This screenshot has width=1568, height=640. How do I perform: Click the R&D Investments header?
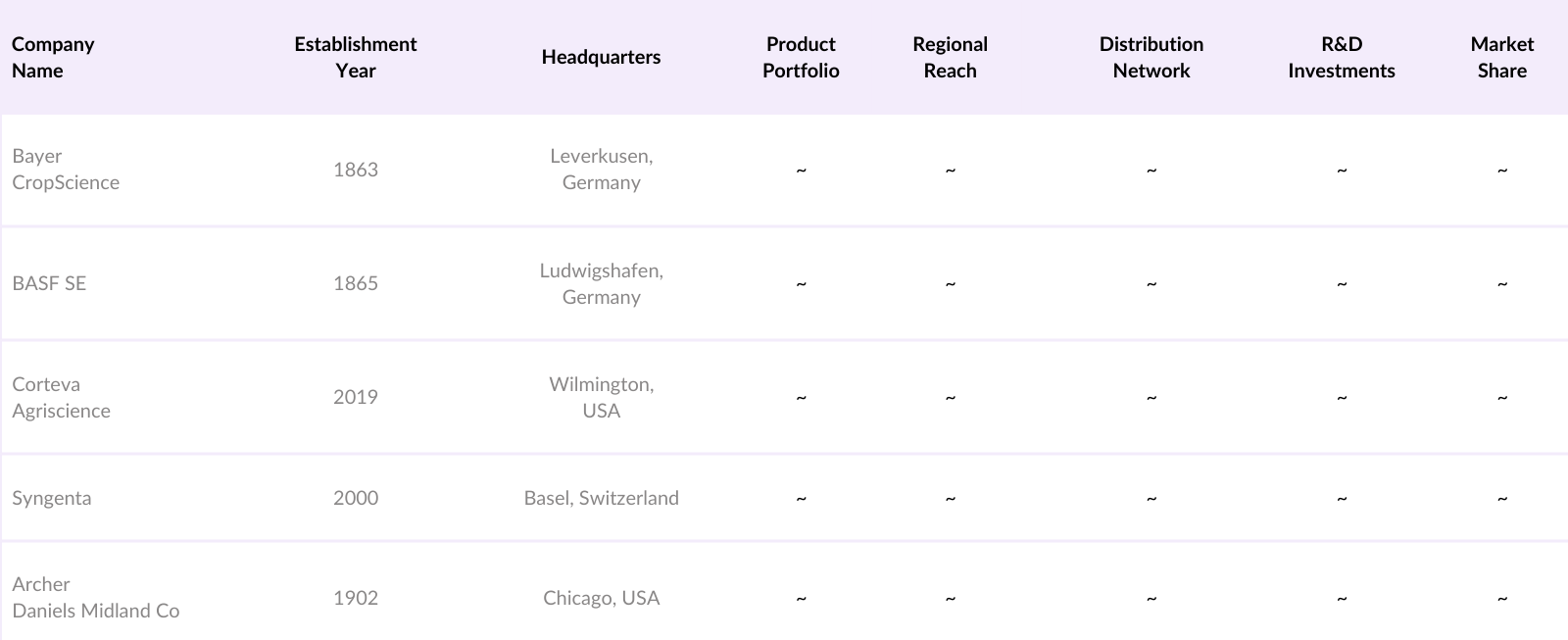(x=1341, y=57)
